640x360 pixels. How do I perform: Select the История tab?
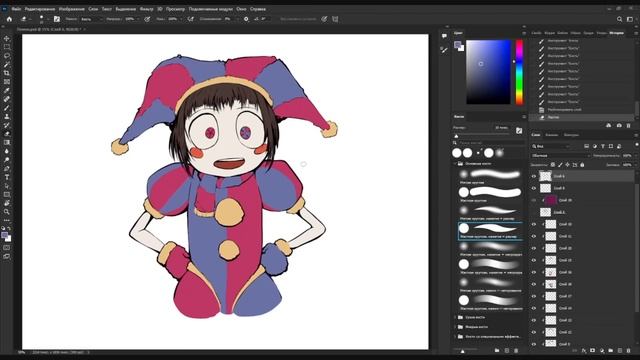point(616,33)
